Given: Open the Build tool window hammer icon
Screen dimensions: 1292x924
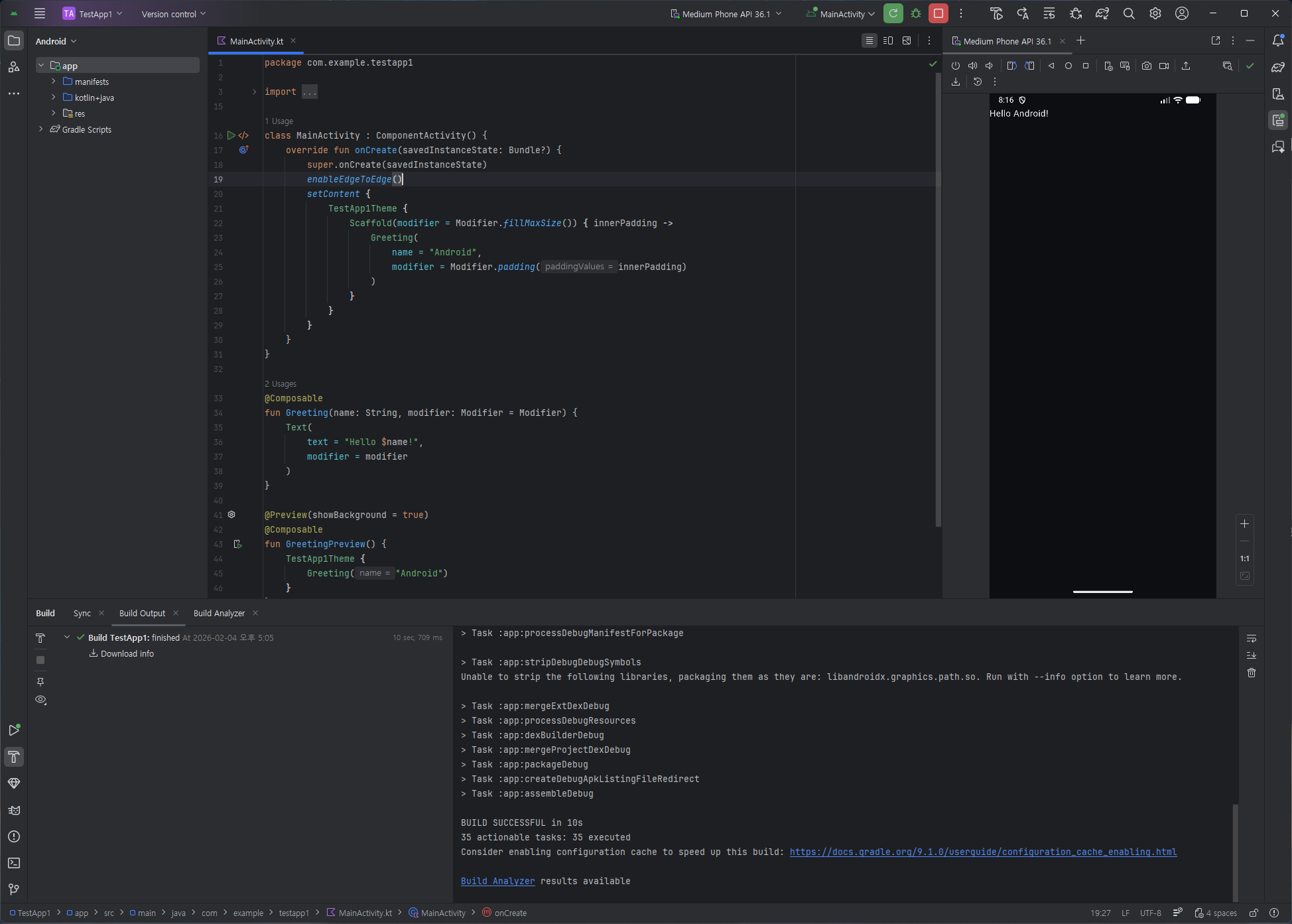Looking at the screenshot, I should pos(14,757).
